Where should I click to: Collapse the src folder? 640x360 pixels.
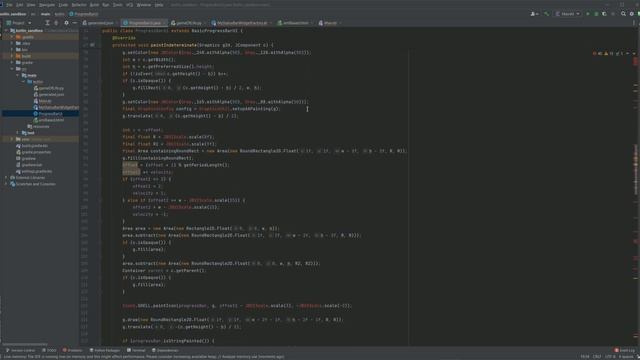pos(12,69)
